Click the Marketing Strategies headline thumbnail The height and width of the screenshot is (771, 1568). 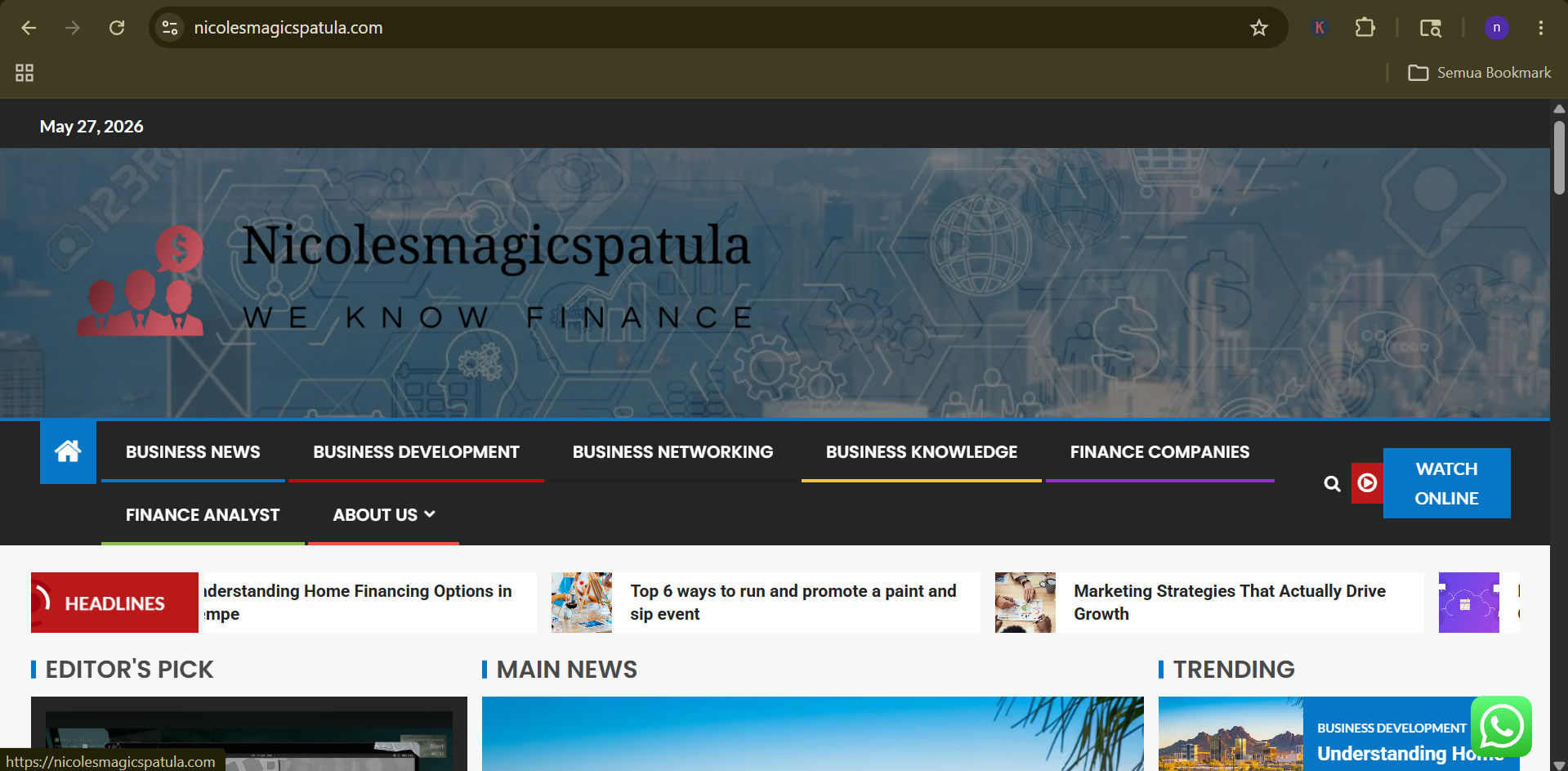point(1025,603)
